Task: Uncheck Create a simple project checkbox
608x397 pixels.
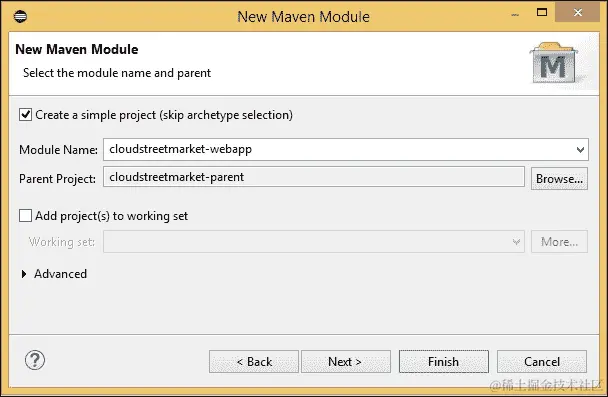Action: pyautogui.click(x=26, y=115)
